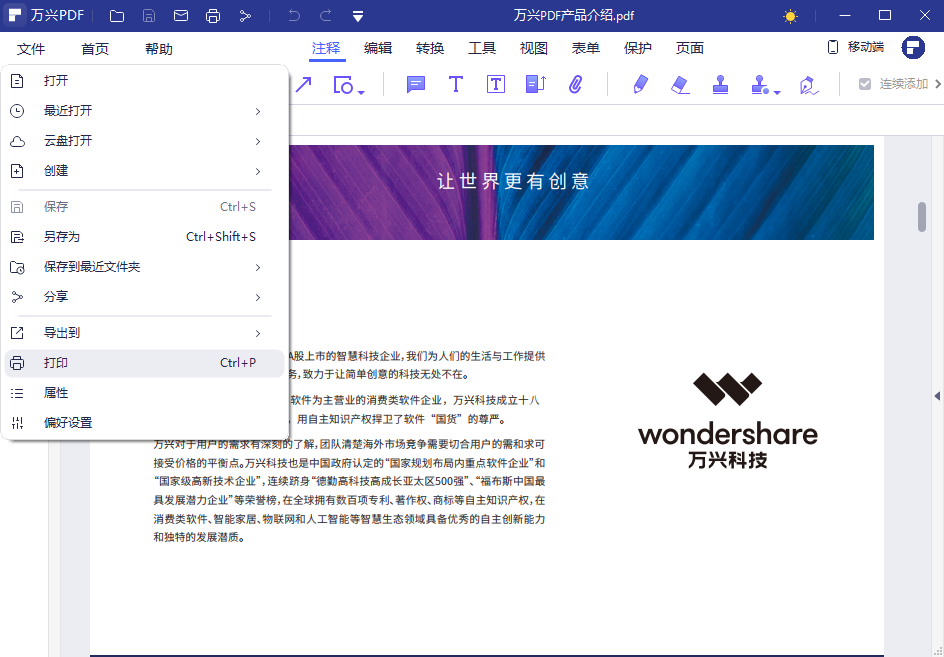Select the typewriter text tool

pyautogui.click(x=455, y=85)
